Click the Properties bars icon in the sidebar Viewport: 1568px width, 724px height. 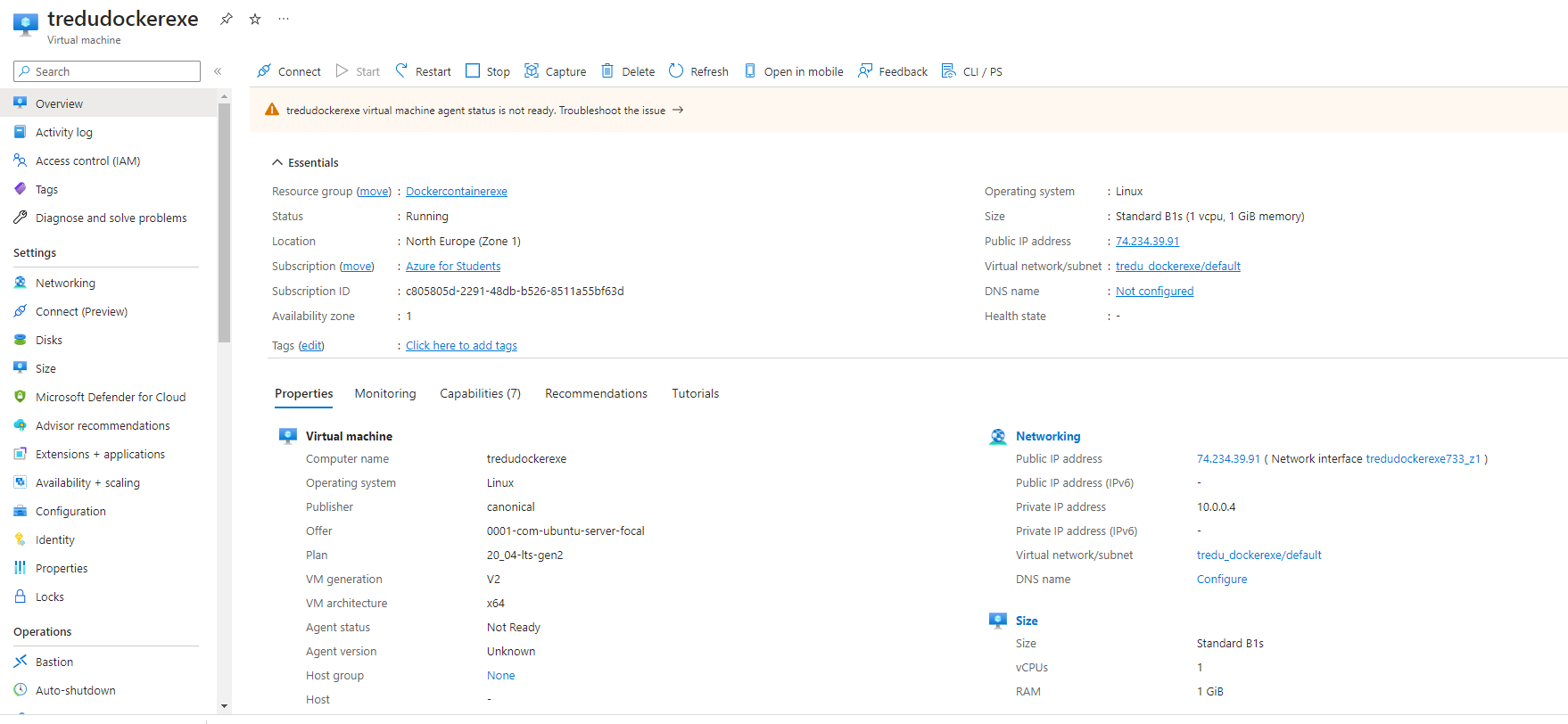21,568
